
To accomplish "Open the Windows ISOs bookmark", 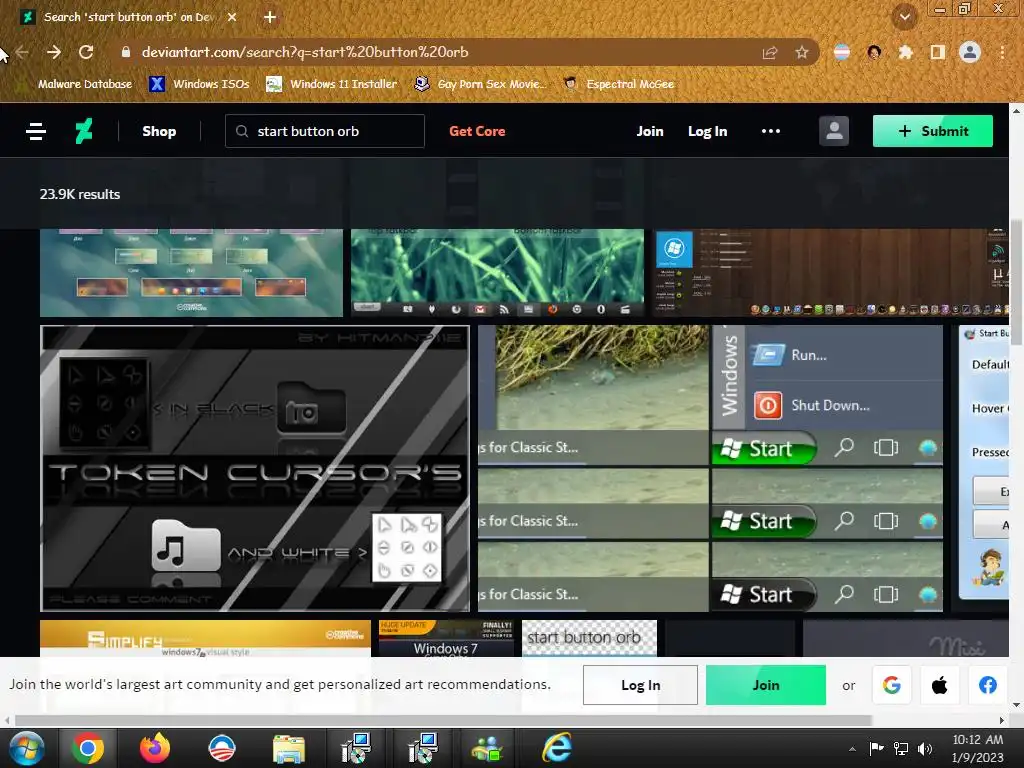I will click(200, 84).
